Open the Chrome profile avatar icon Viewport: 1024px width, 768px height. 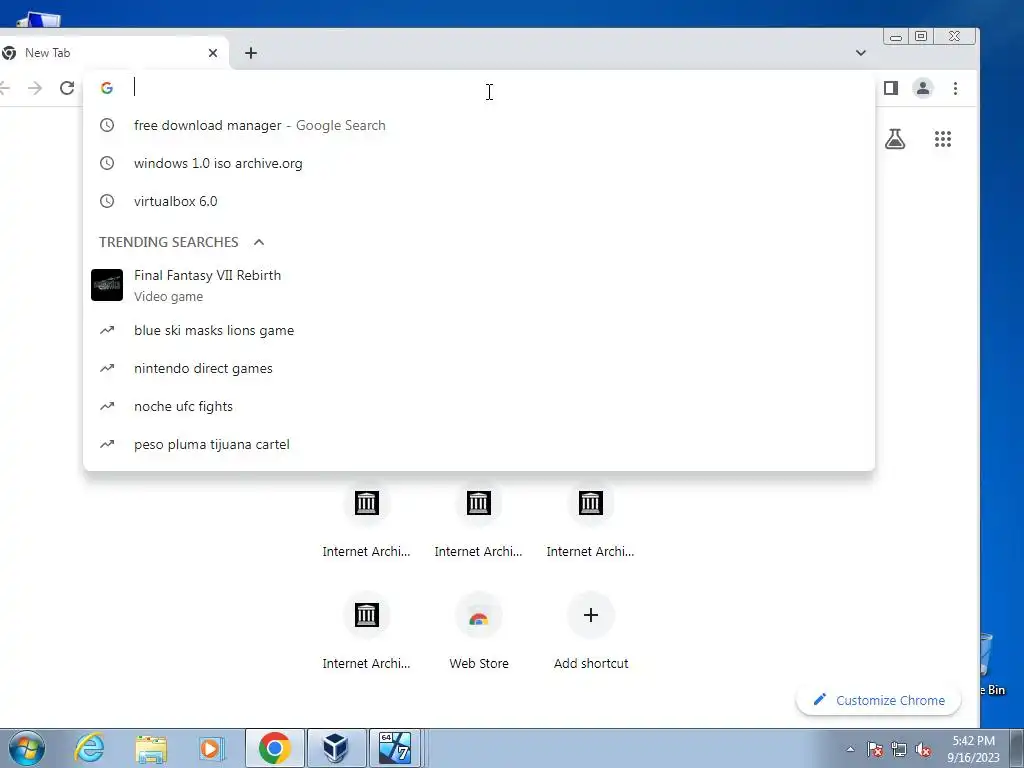[923, 88]
